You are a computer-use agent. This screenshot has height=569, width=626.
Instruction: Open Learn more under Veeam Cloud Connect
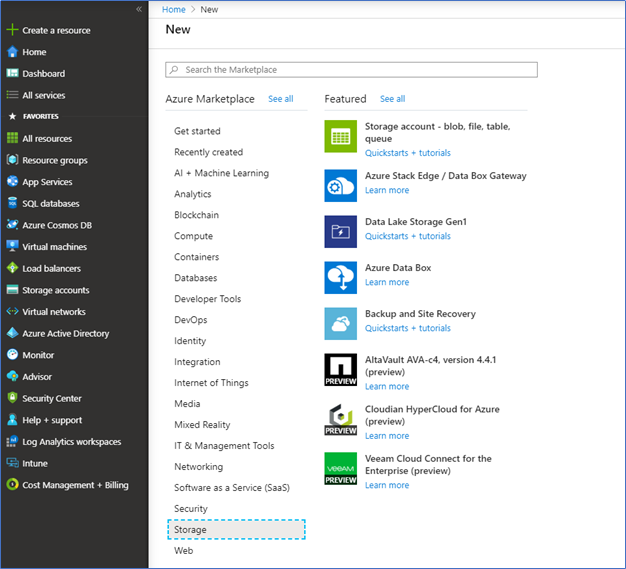(x=387, y=485)
